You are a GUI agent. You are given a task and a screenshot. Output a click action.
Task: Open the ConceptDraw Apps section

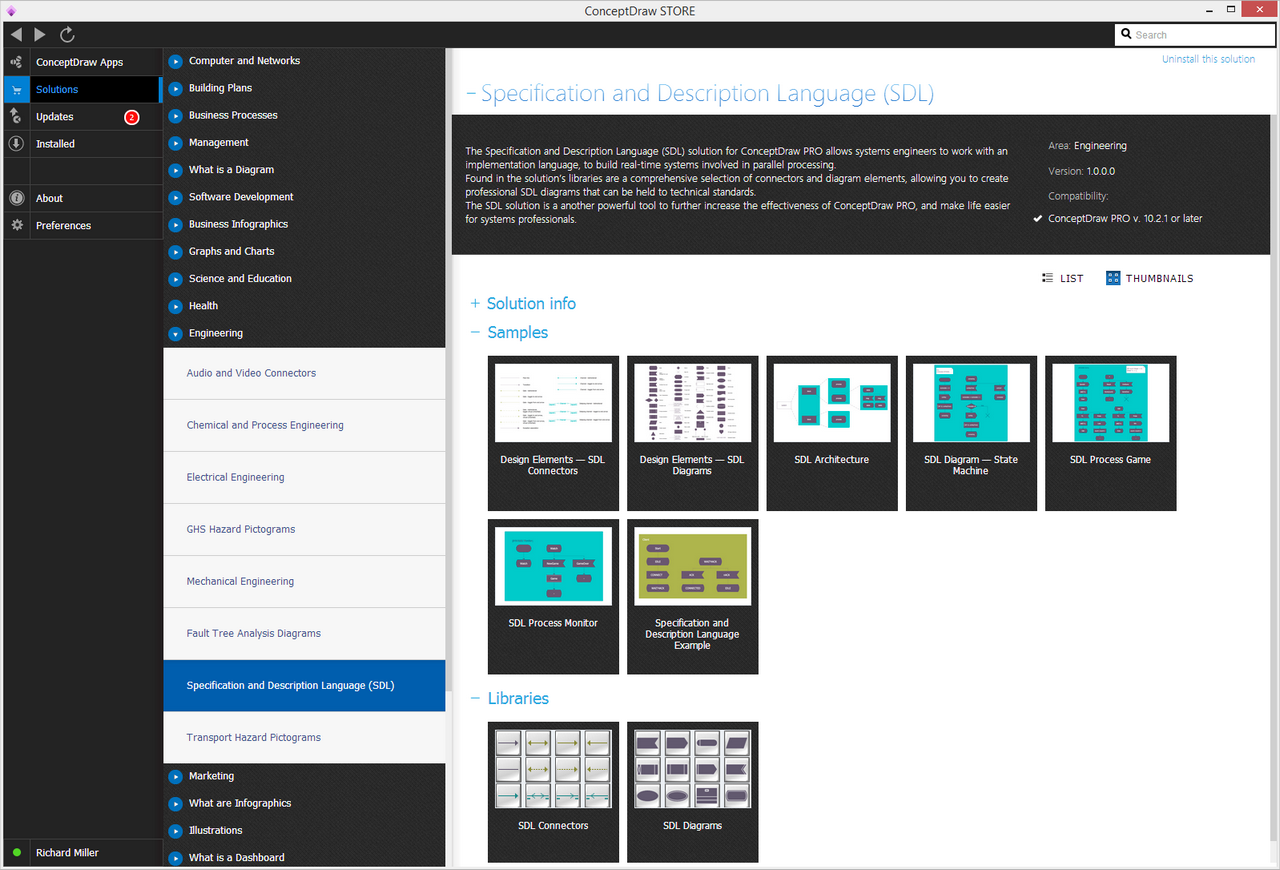(82, 62)
